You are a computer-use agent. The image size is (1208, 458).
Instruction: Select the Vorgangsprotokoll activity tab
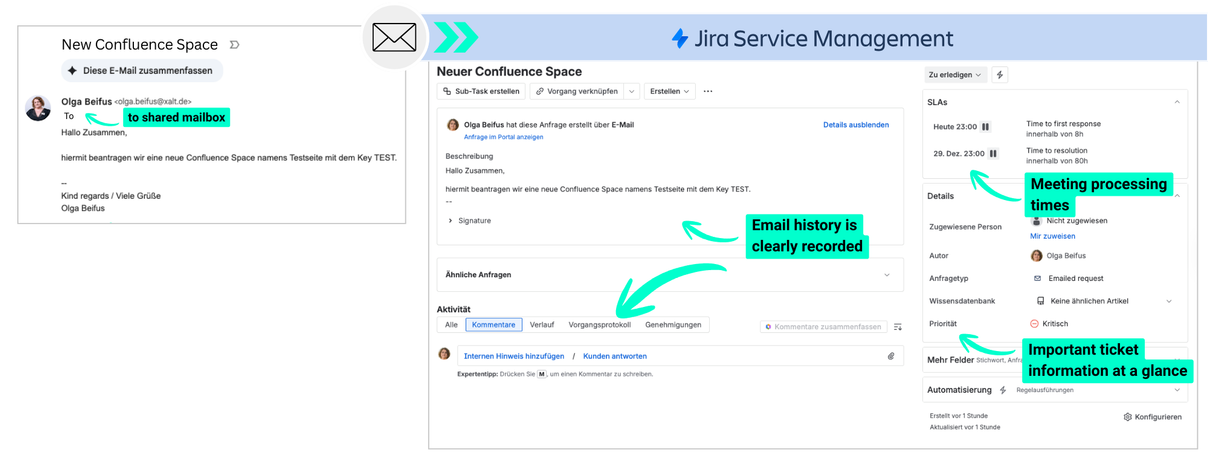600,325
